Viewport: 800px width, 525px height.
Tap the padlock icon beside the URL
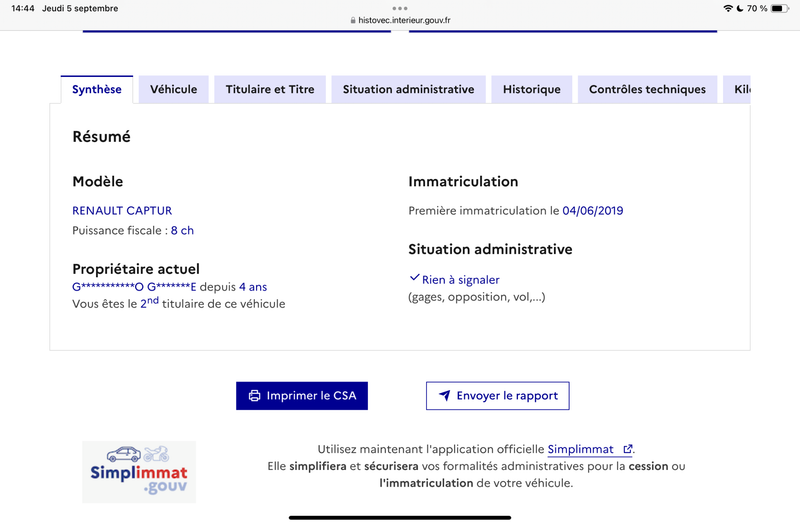(353, 20)
